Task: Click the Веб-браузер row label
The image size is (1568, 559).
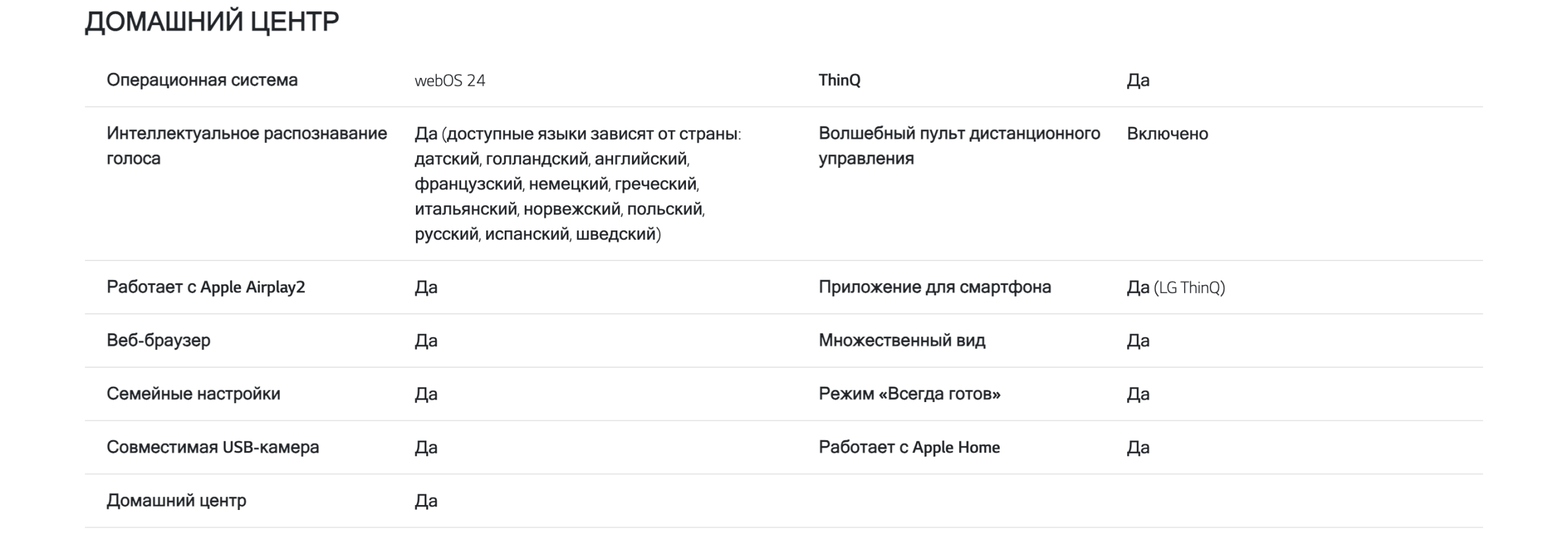Action: coord(159,341)
